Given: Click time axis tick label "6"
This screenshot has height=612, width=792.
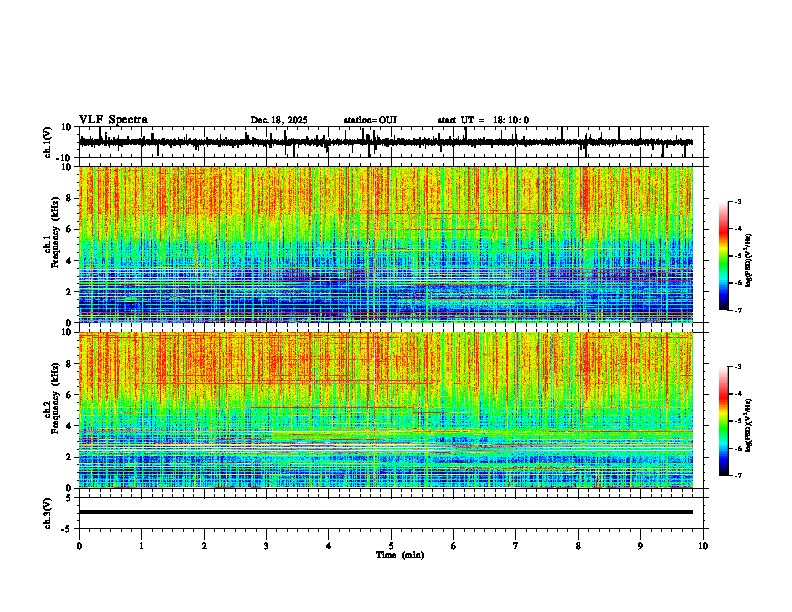Looking at the screenshot, I should click(453, 546).
